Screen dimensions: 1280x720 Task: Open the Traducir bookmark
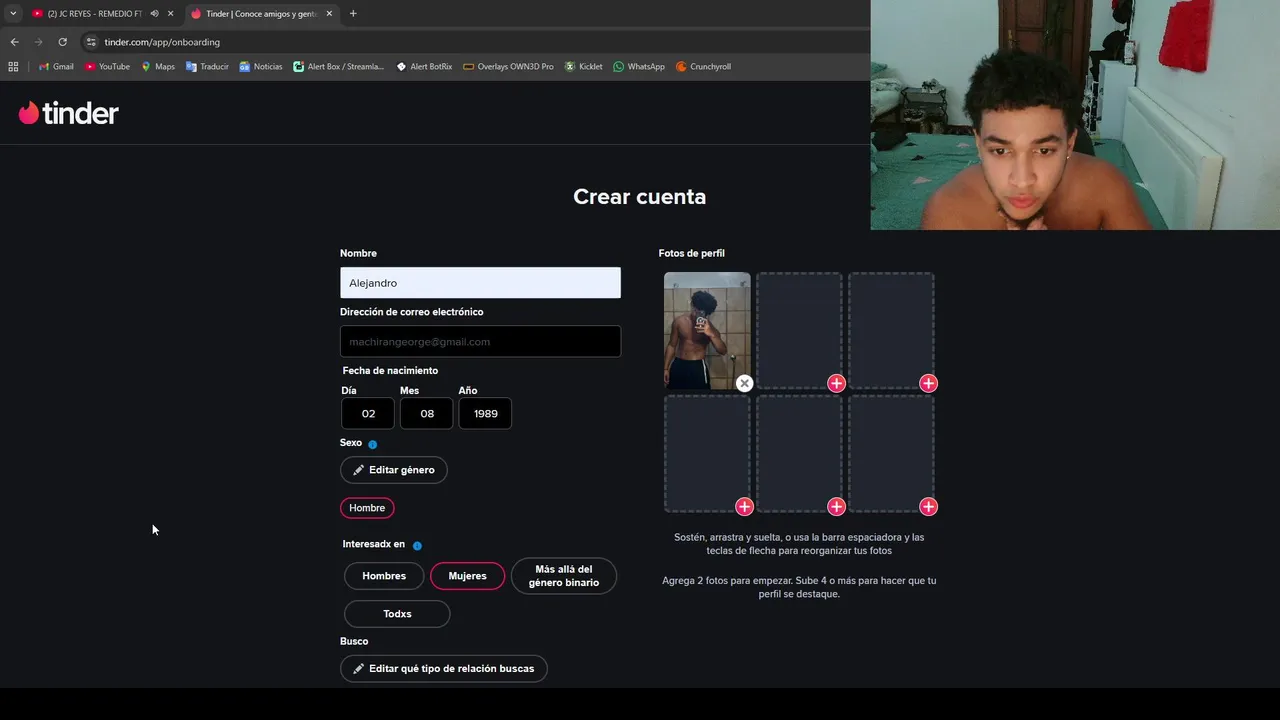(207, 67)
